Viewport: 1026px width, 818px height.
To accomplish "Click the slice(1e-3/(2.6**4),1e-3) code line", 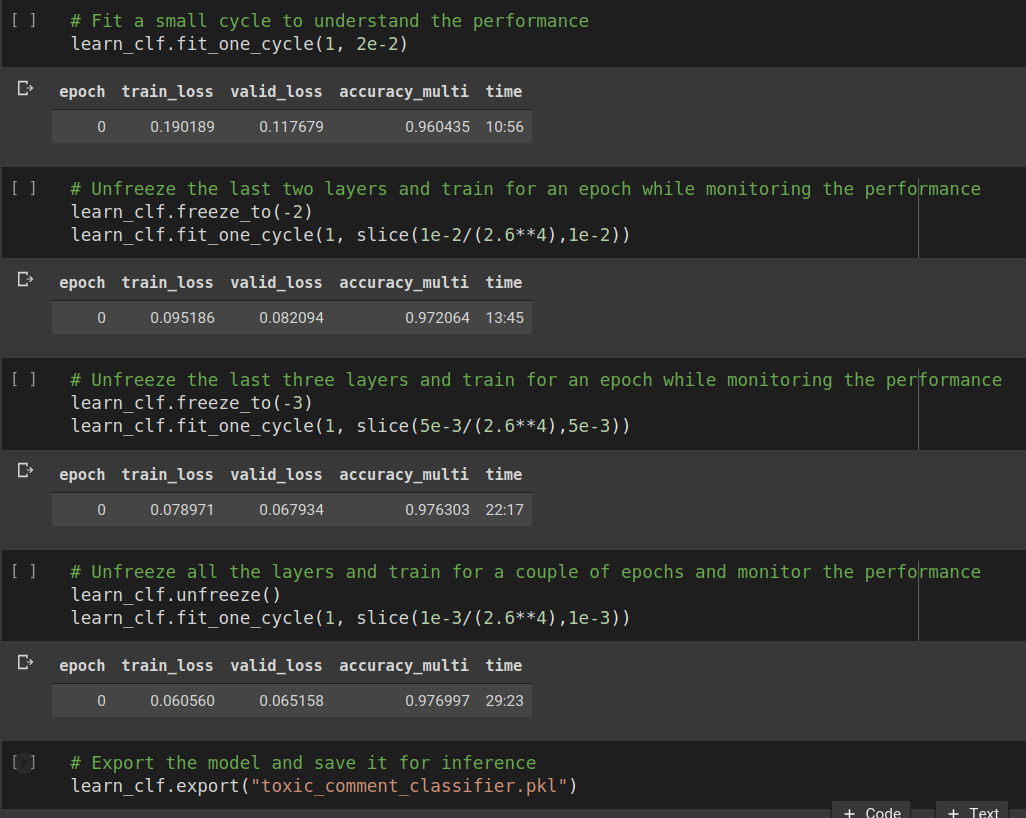I will [x=350, y=618].
